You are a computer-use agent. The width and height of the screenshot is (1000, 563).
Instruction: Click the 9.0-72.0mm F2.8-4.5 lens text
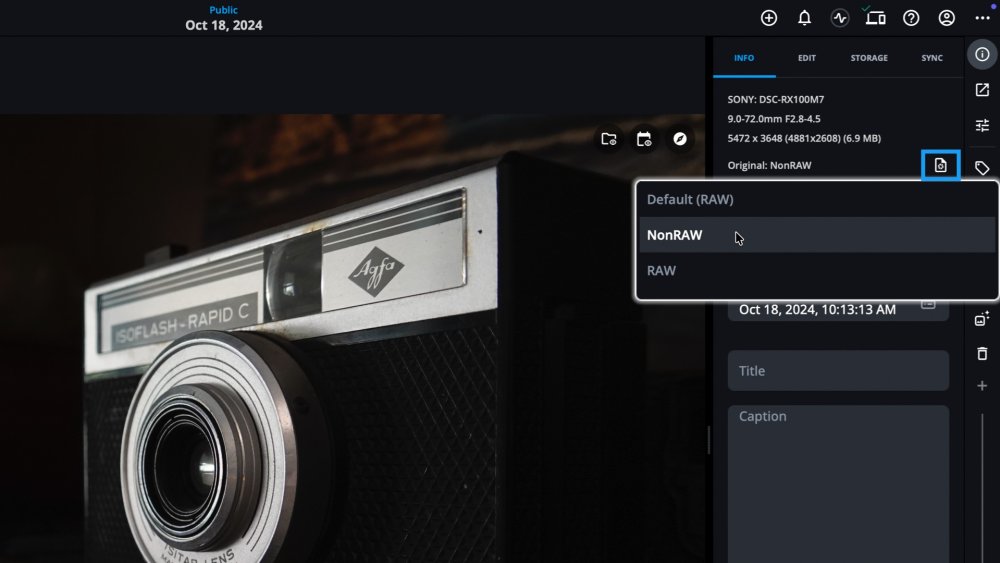point(774,119)
